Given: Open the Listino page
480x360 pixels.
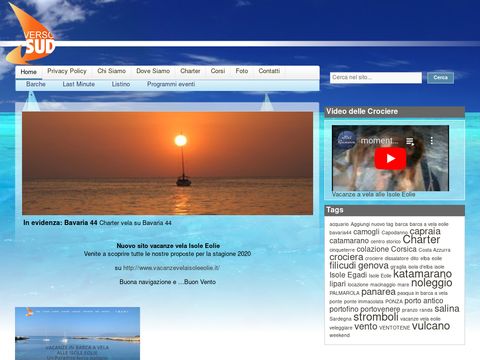Looking at the screenshot, I should pos(121,84).
